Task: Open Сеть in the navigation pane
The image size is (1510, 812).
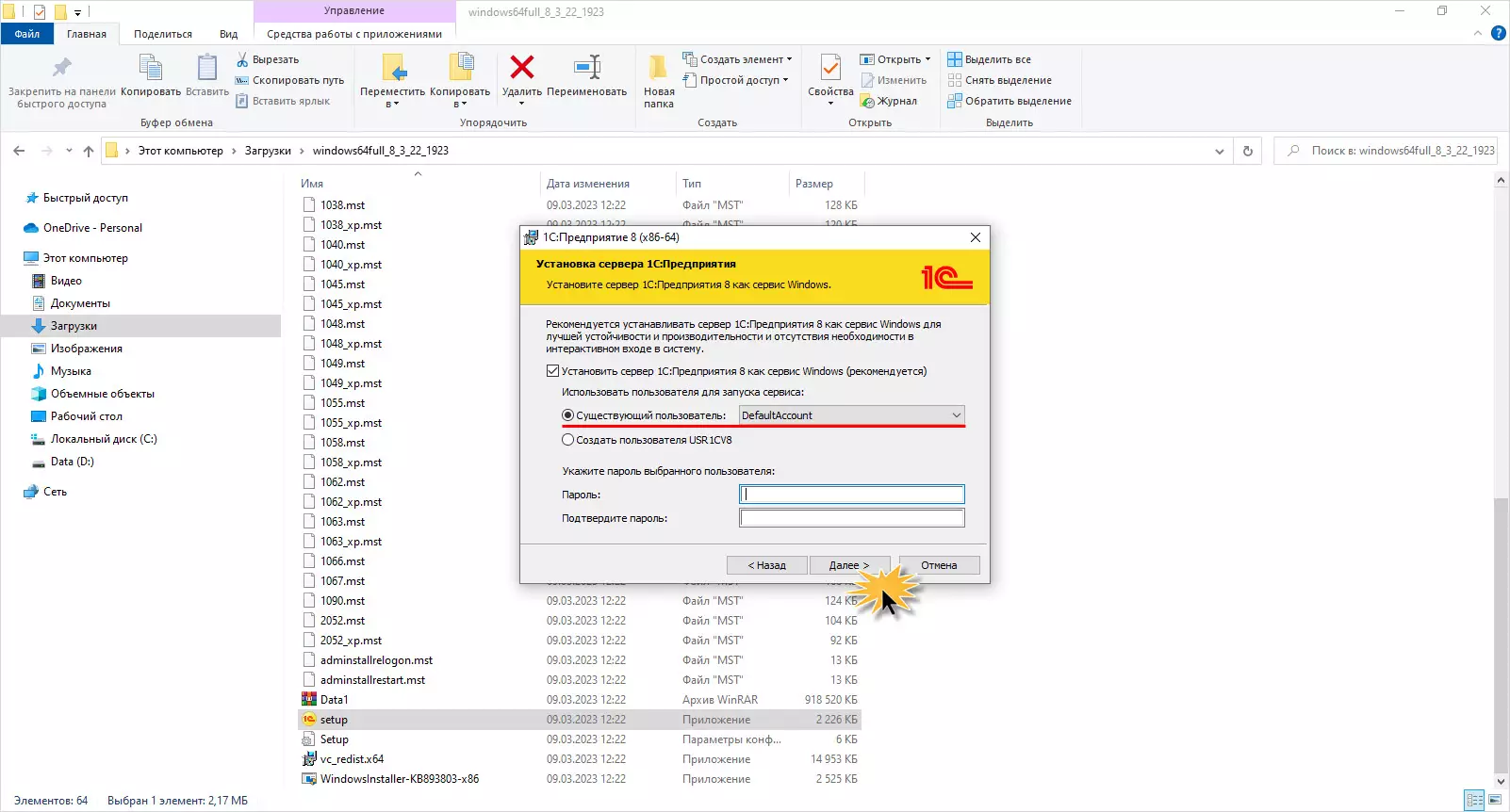Action: (45, 492)
